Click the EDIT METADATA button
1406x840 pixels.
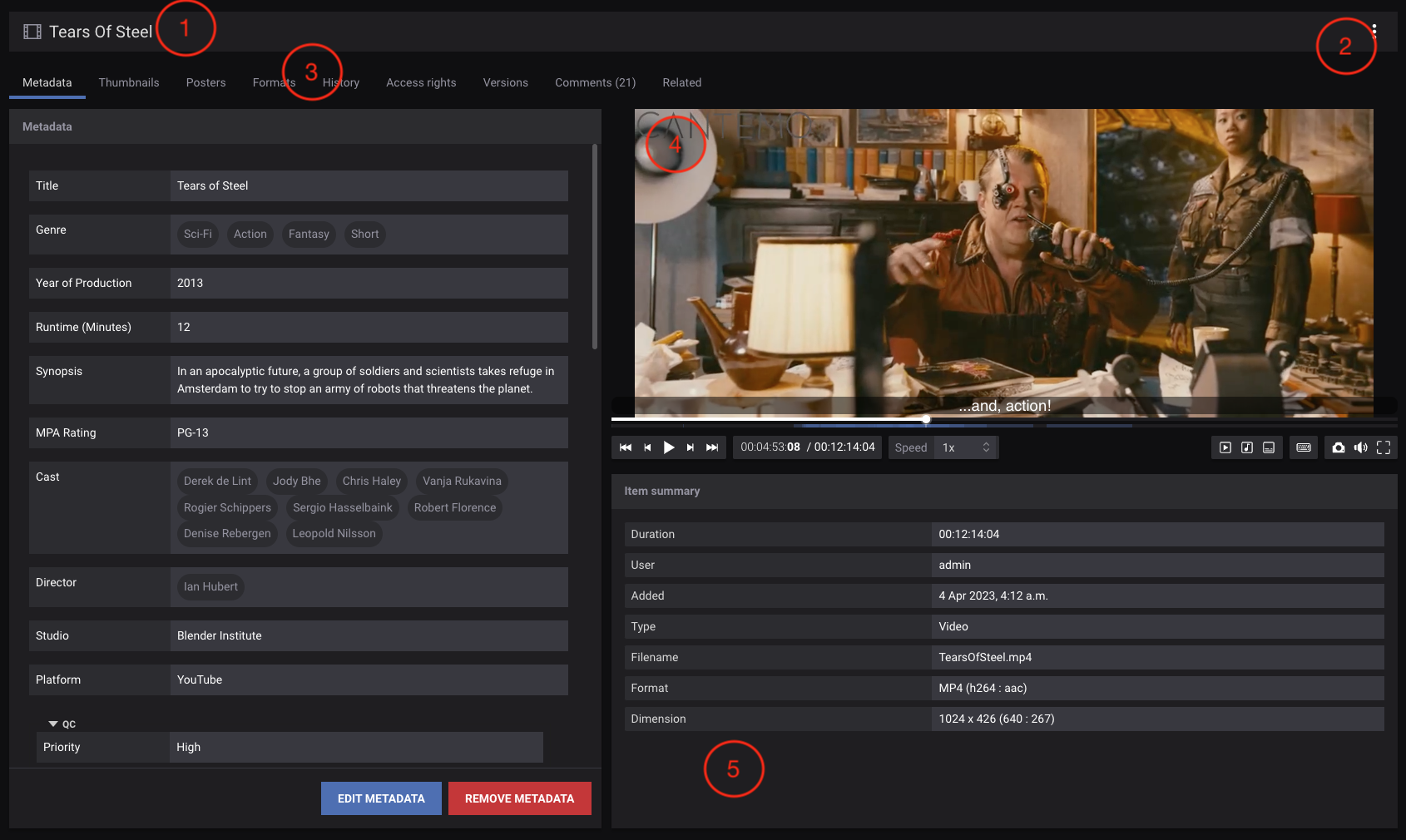(381, 798)
